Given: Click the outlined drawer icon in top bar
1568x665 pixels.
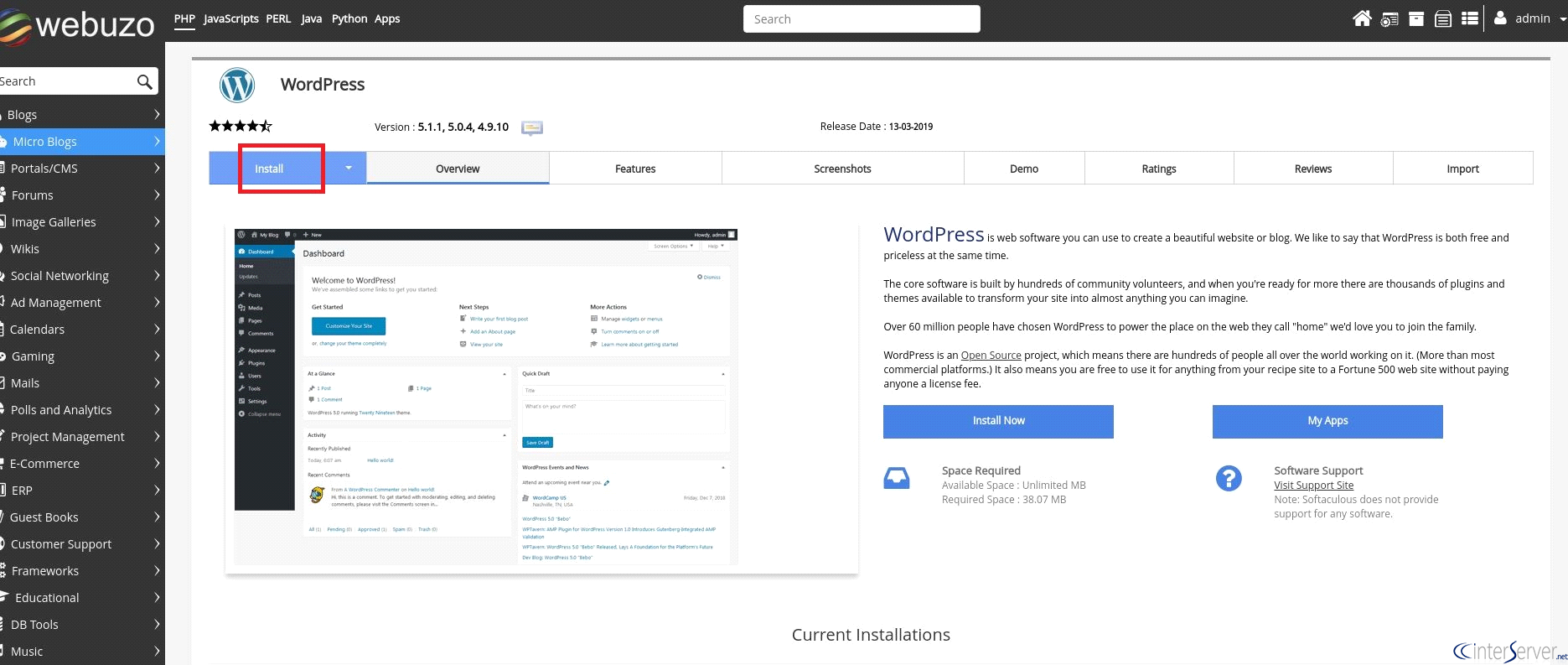Looking at the screenshot, I should (1443, 18).
